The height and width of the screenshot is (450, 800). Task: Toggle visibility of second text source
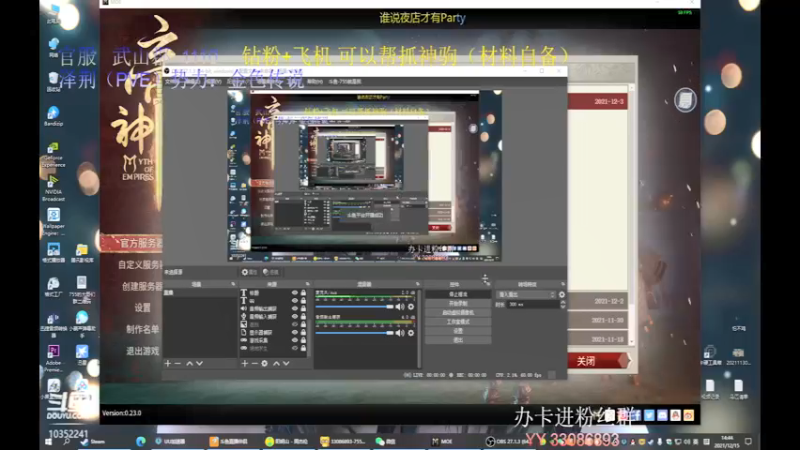click(294, 301)
